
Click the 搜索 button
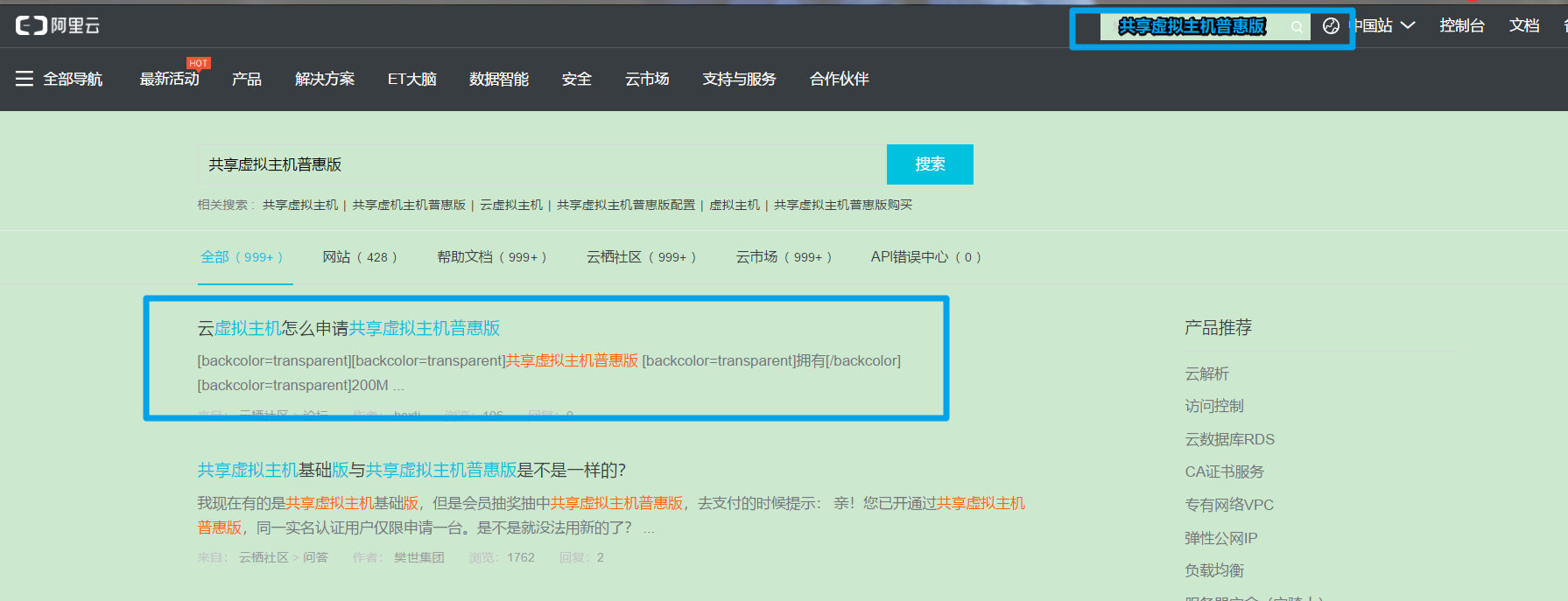[930, 164]
